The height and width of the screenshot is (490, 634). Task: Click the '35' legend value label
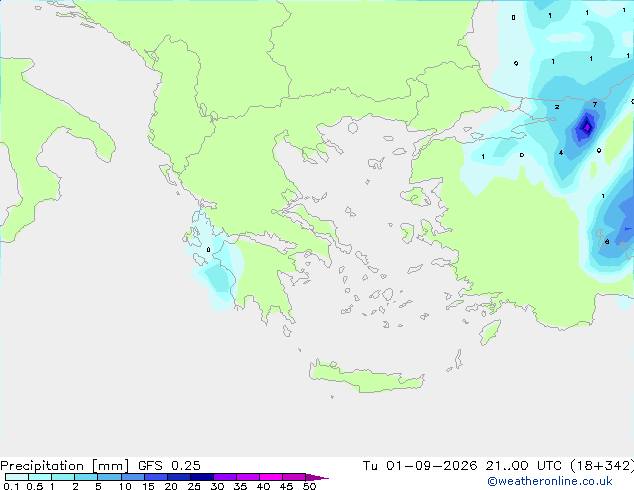[240, 486]
